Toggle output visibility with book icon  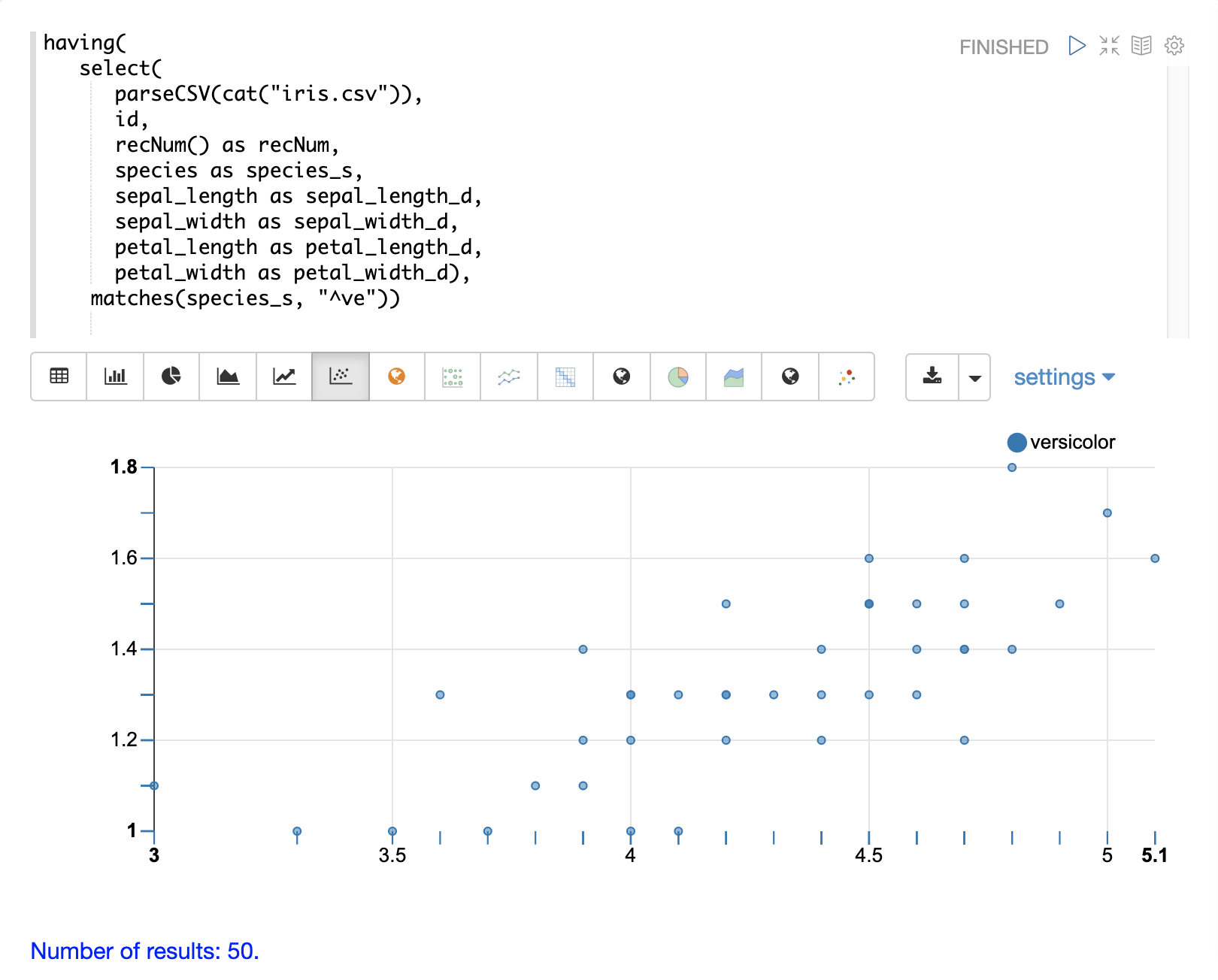tap(1141, 46)
